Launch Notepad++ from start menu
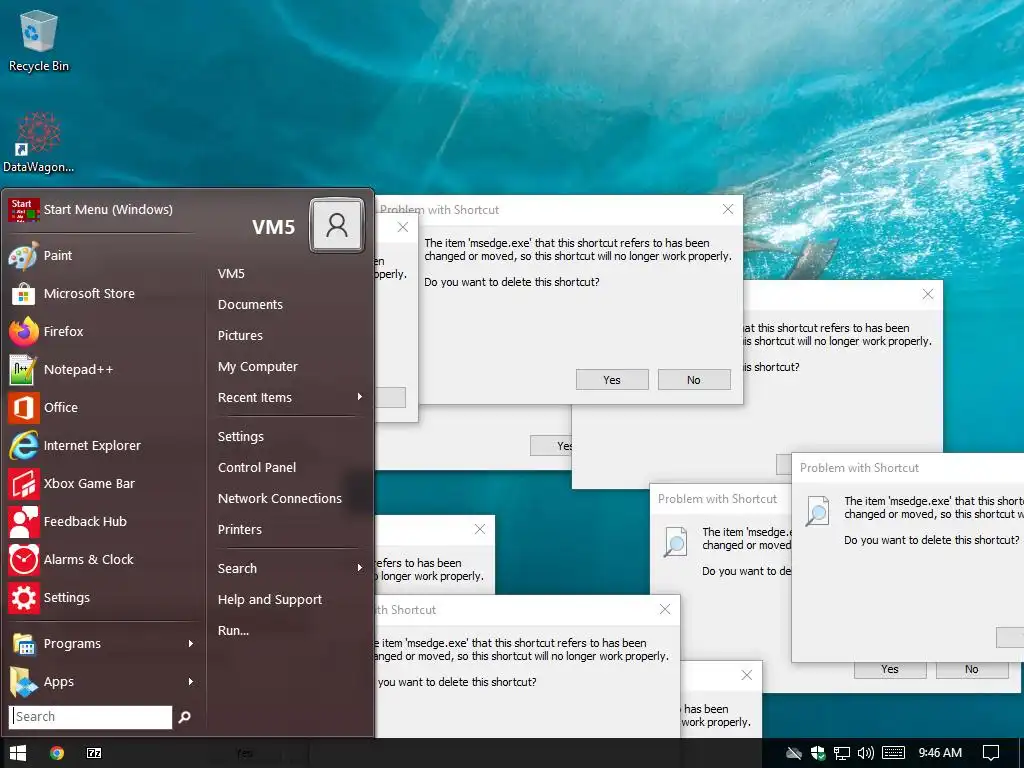The height and width of the screenshot is (768, 1024). coord(104,370)
